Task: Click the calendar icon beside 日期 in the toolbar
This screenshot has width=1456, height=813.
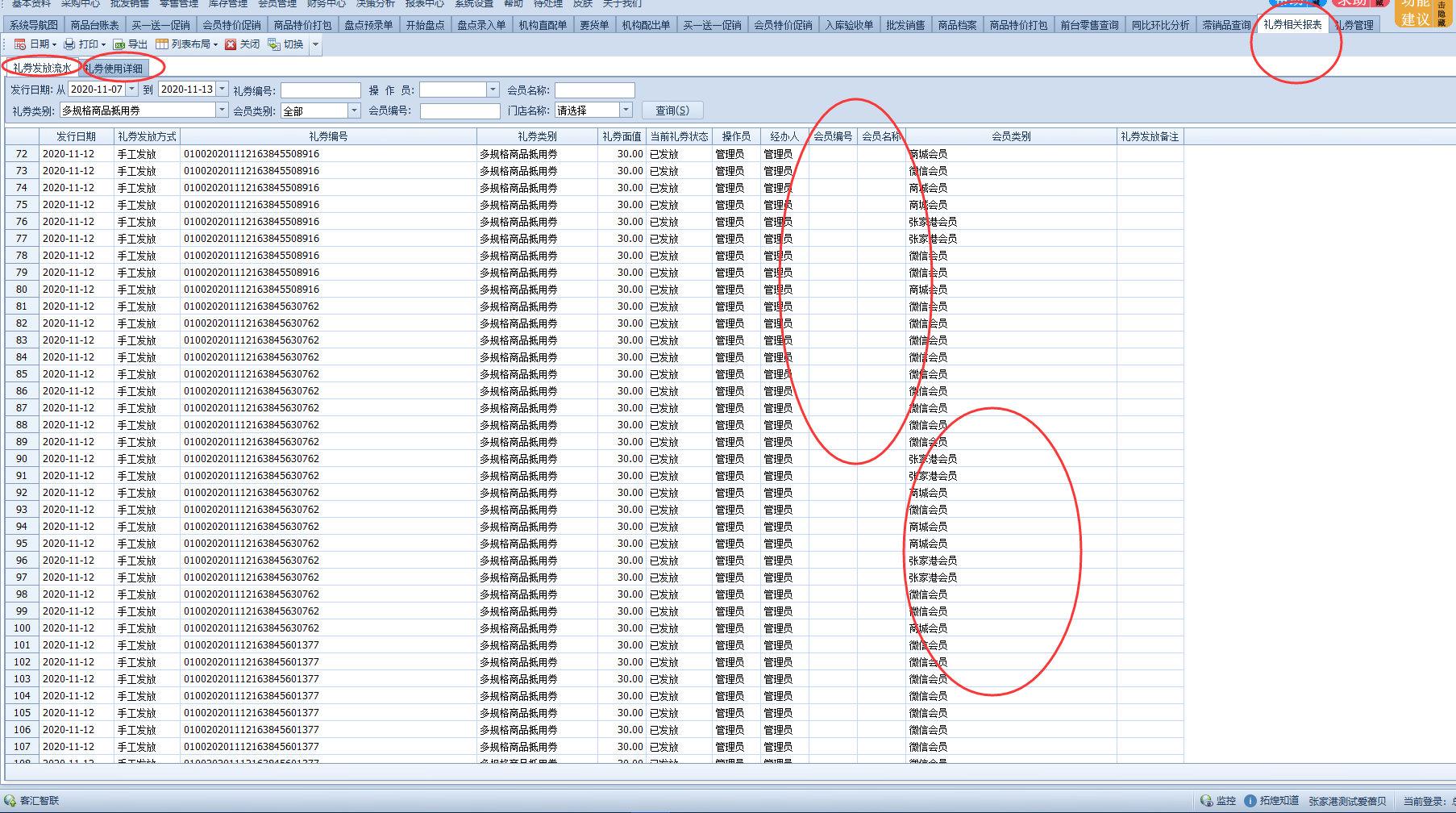Action: 20,44
